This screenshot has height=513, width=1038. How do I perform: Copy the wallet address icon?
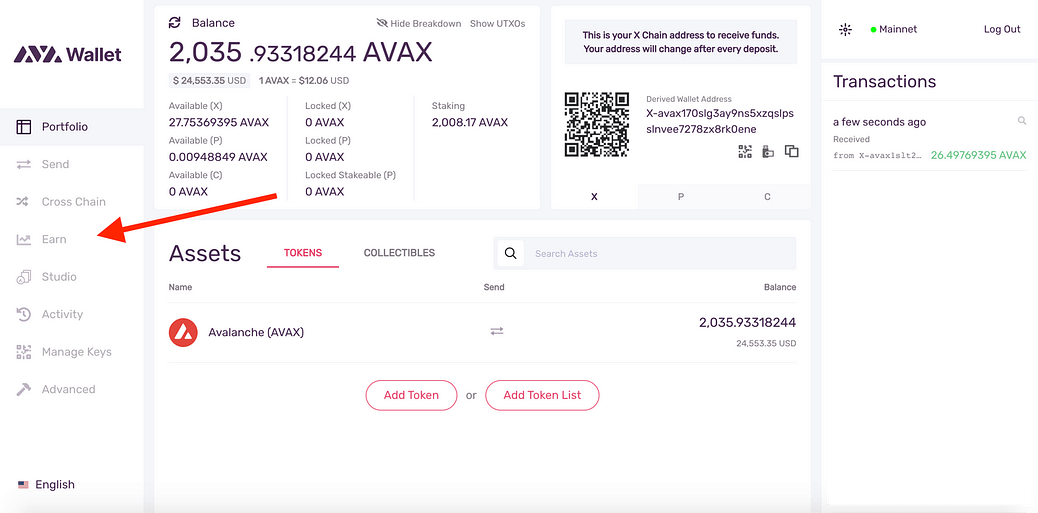792,152
